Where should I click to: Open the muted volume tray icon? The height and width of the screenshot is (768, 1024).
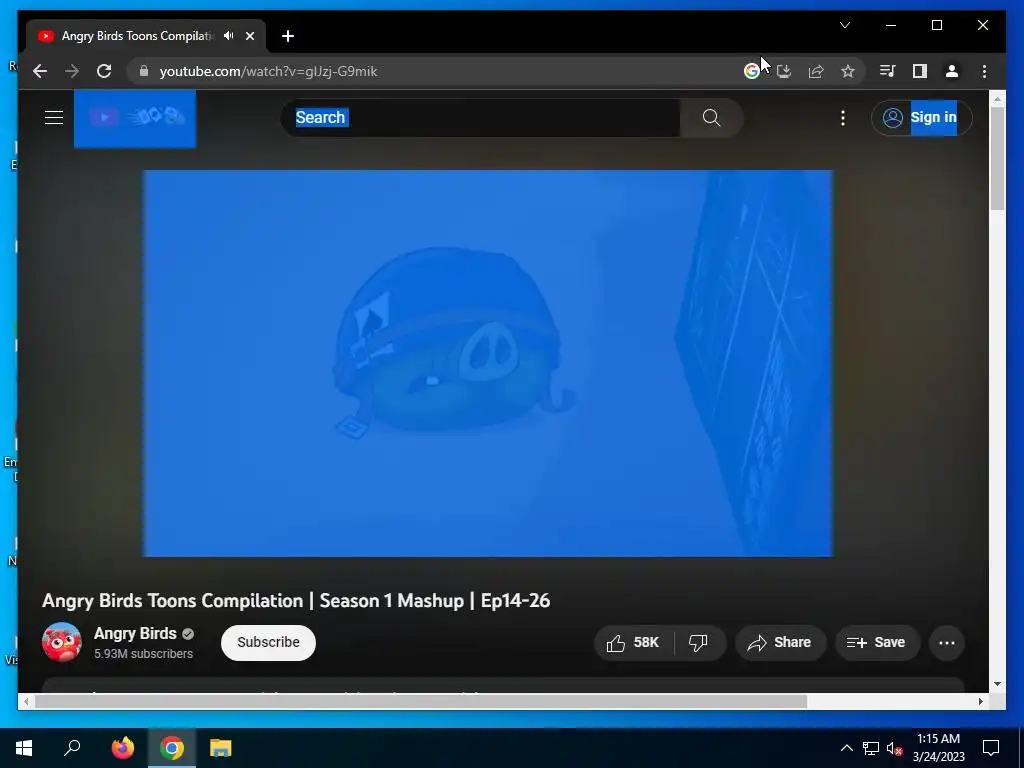(894, 748)
